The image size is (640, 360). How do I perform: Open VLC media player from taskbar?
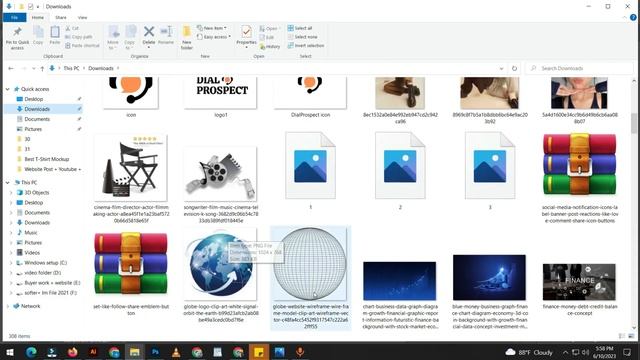(176, 352)
